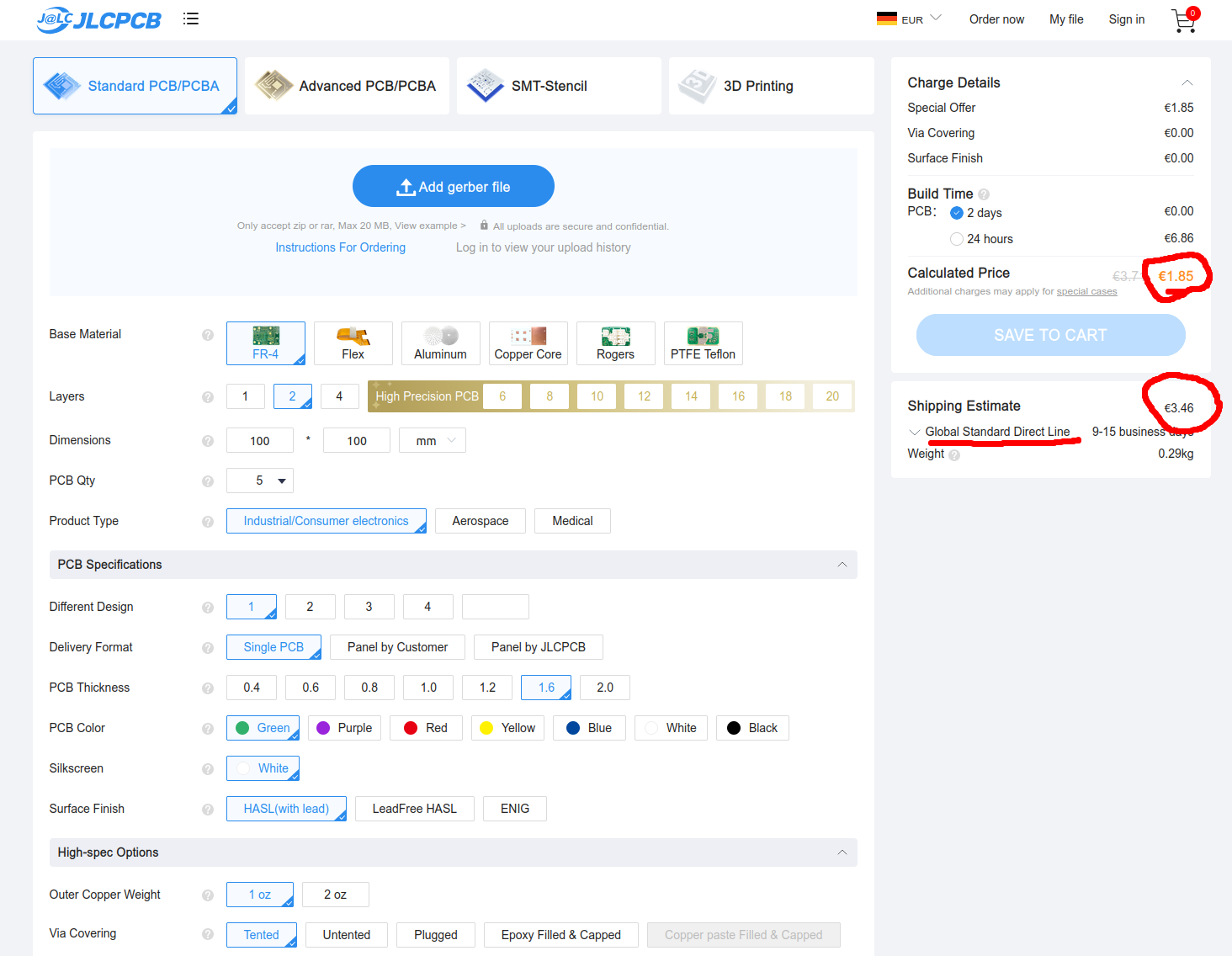
Task: Click the first dimension input showing 100
Action: click(260, 440)
